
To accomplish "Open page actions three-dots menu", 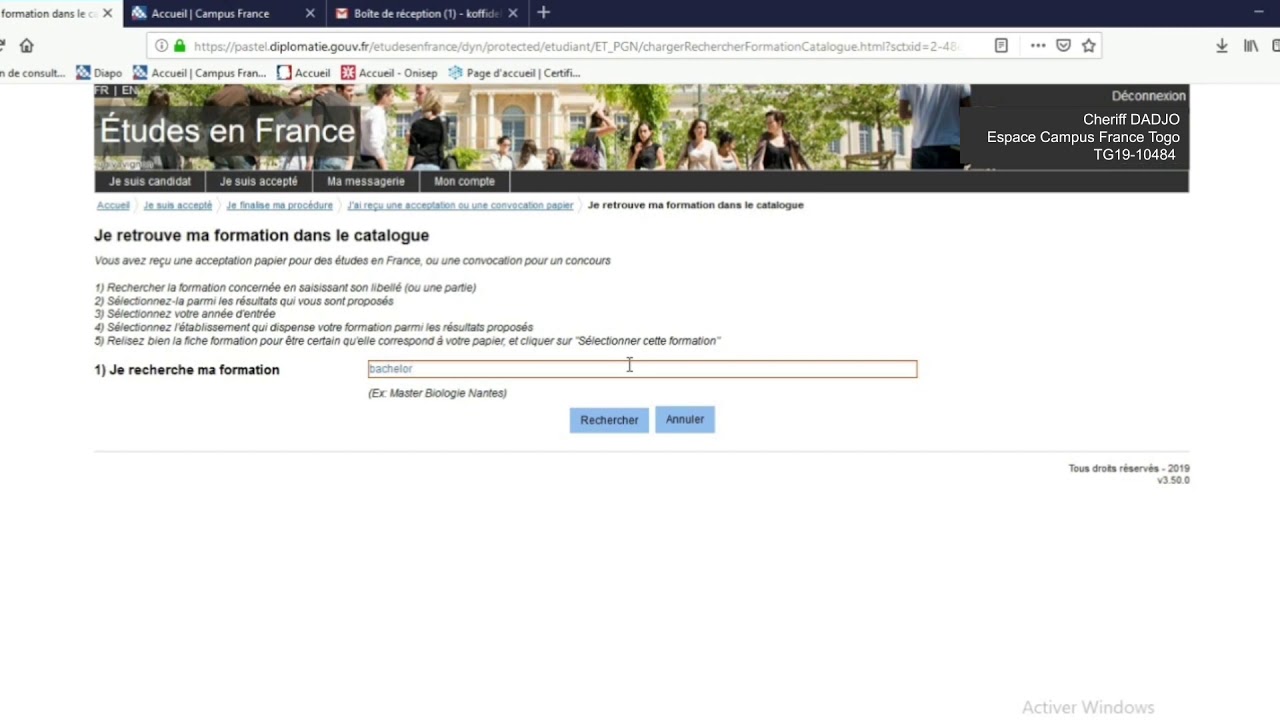I will pyautogui.click(x=1037, y=46).
